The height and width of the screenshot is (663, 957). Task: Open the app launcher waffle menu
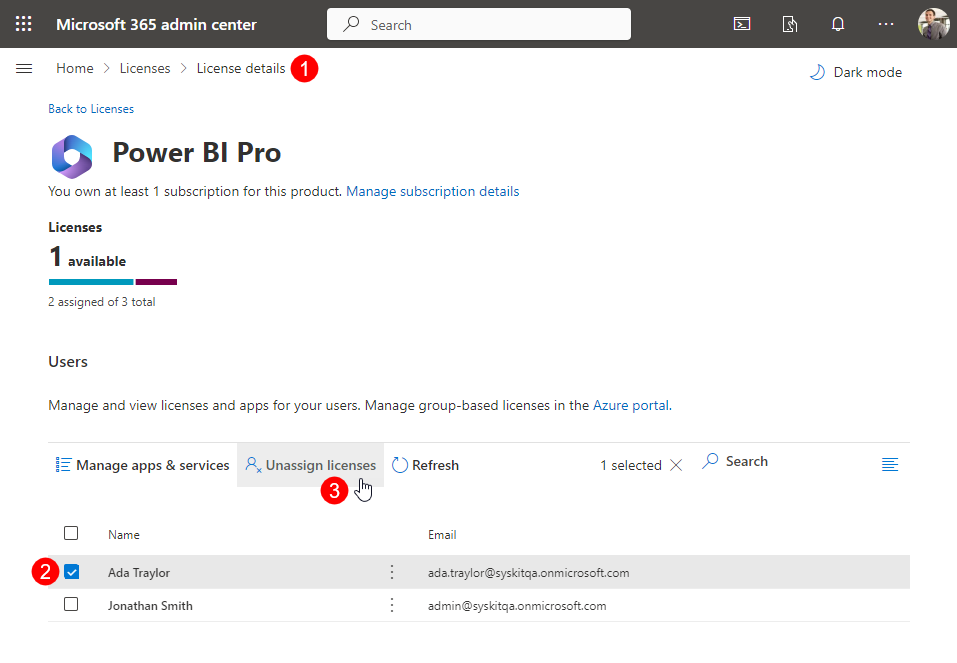24,23
